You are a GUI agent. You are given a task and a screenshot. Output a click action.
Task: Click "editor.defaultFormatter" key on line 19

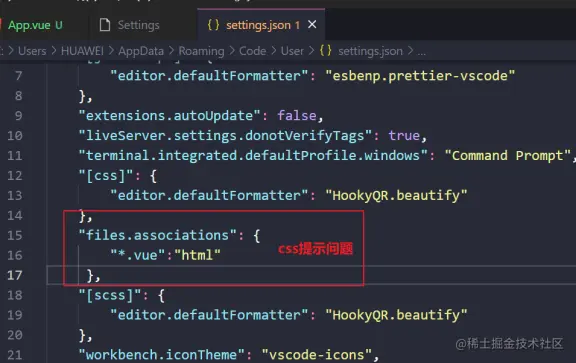pyautogui.click(x=209, y=315)
